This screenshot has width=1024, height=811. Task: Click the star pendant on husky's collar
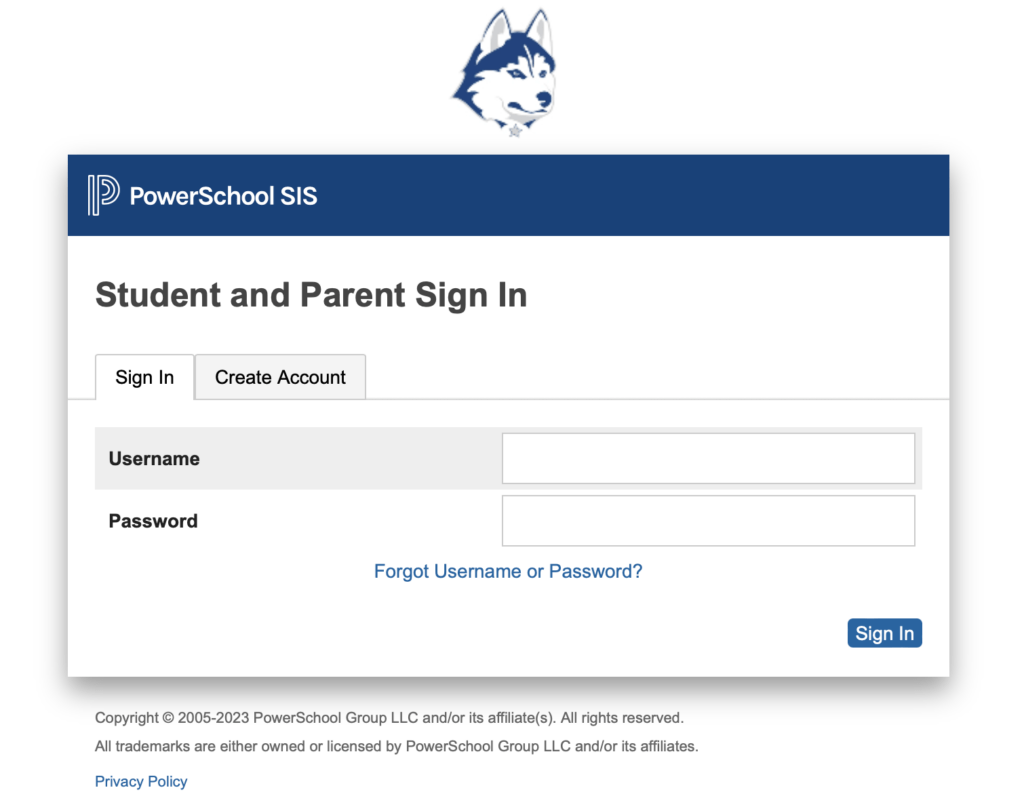tap(515, 131)
